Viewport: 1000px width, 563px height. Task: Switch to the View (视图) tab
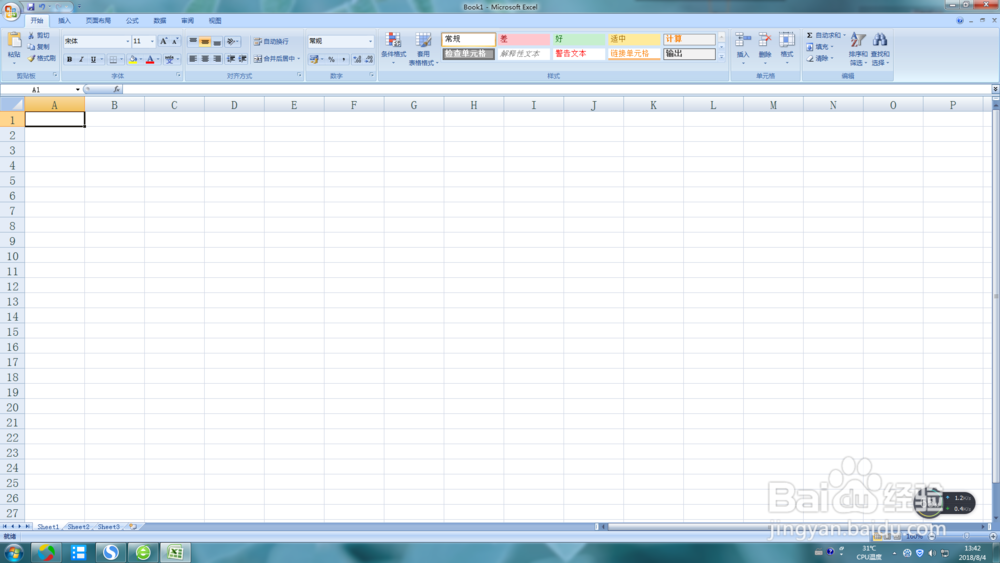215,21
